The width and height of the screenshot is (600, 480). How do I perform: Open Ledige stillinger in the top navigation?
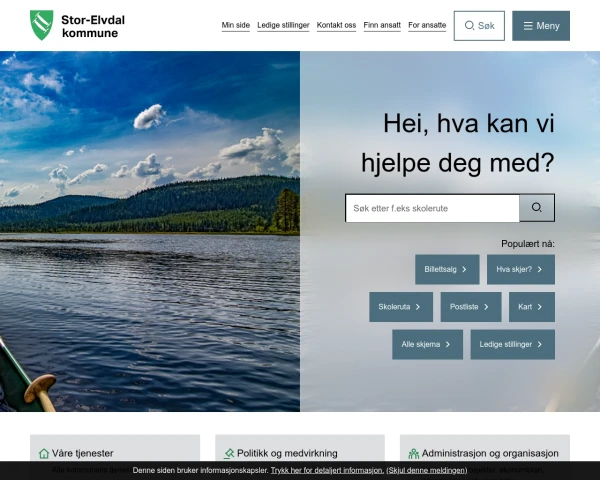tap(283, 25)
